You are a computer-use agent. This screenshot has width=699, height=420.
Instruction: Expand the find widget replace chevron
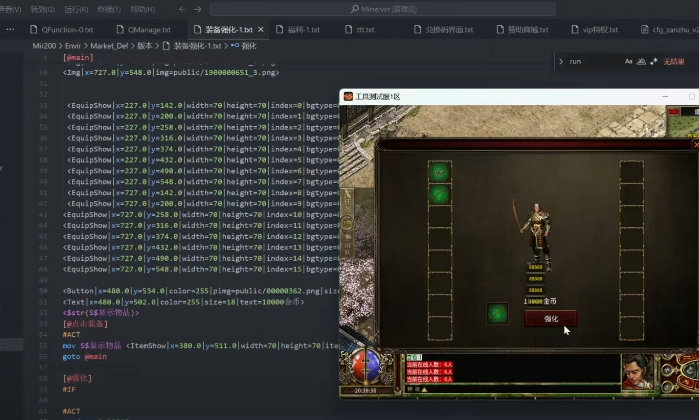coord(561,61)
